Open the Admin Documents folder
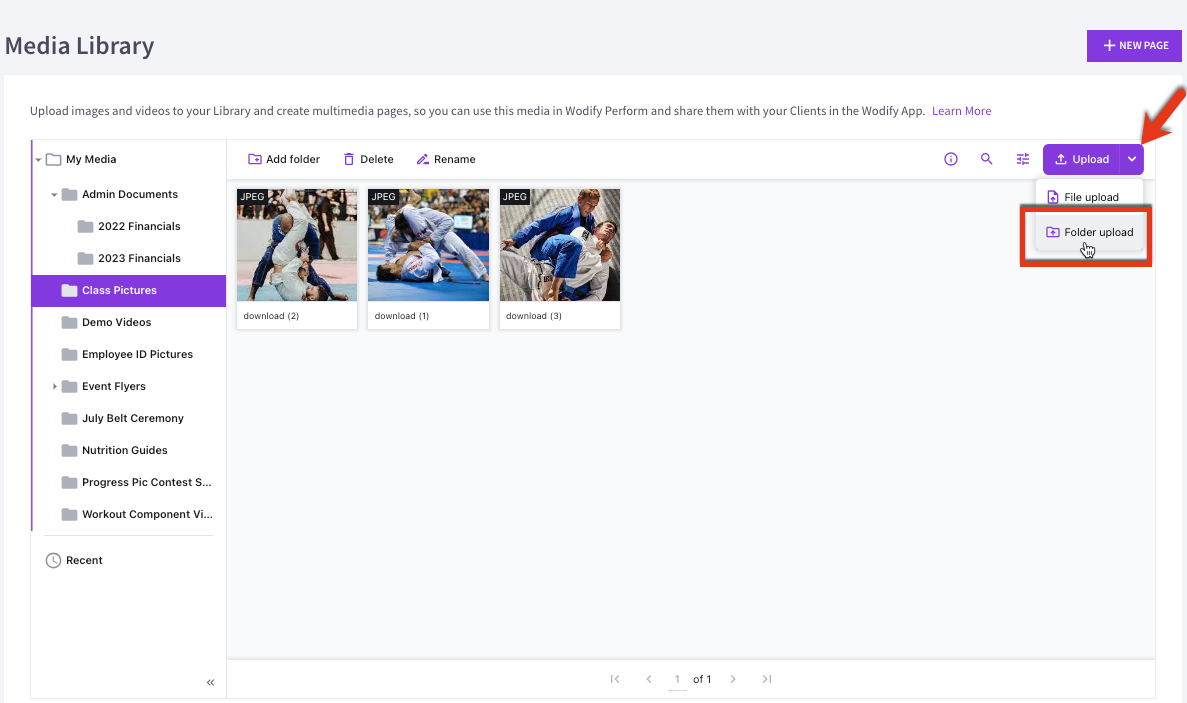This screenshot has height=703, width=1187. coord(130,194)
